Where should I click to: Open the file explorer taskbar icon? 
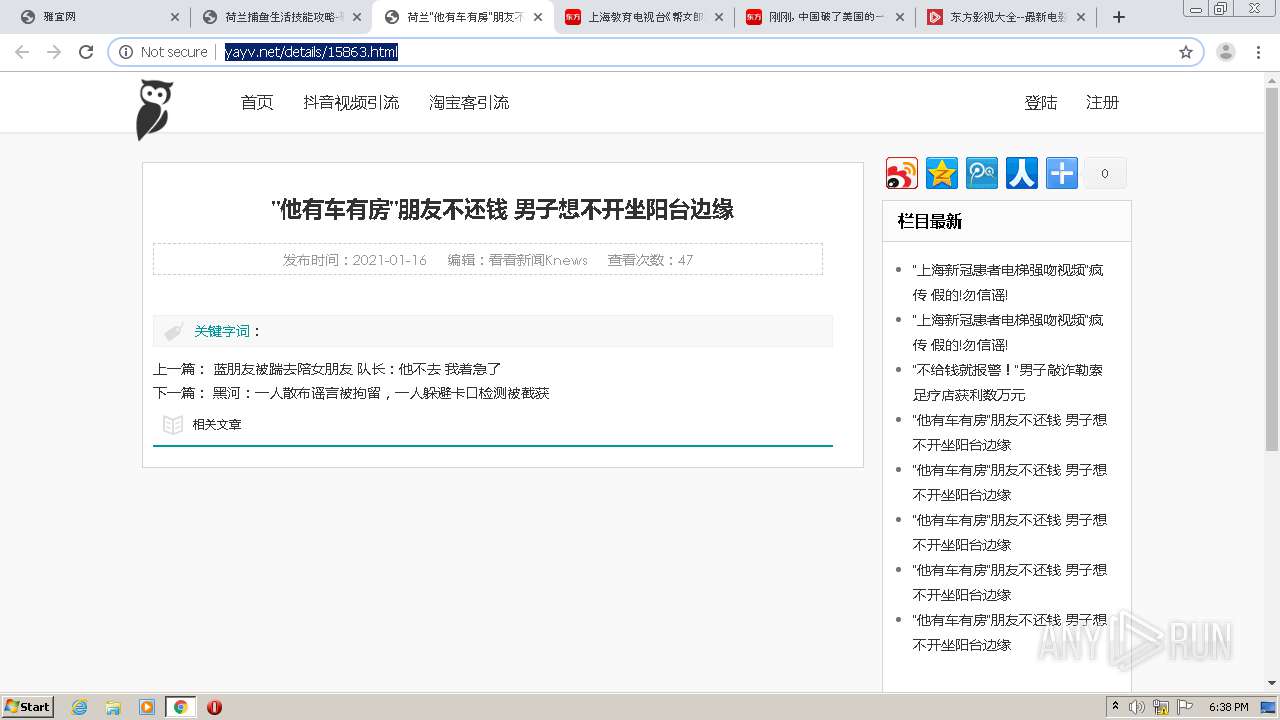tap(113, 707)
